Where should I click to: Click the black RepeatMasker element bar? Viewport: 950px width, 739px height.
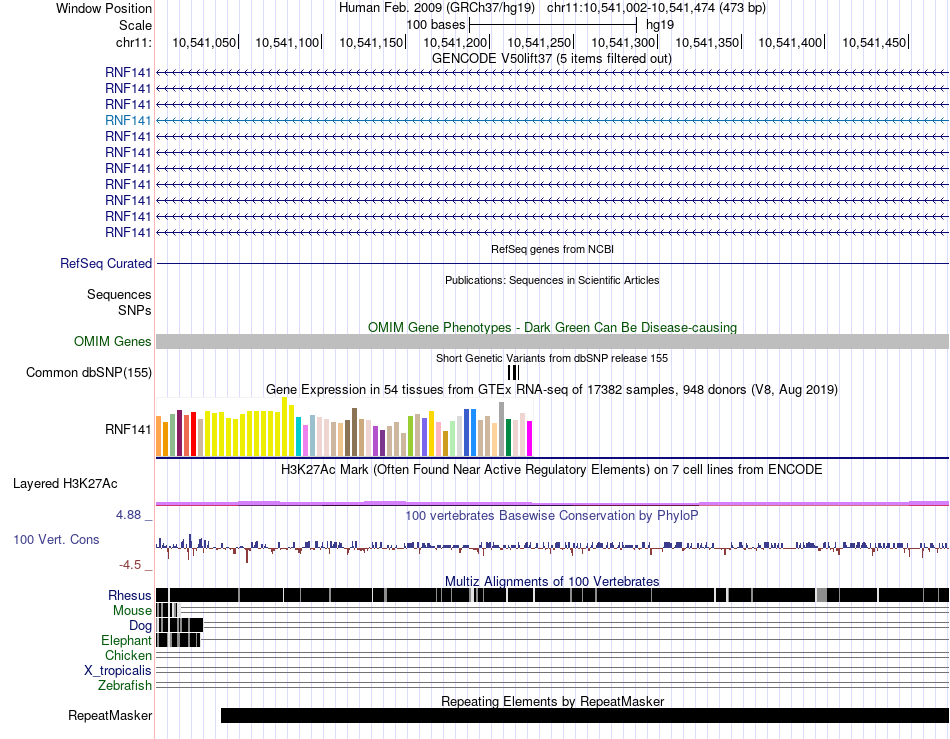585,715
